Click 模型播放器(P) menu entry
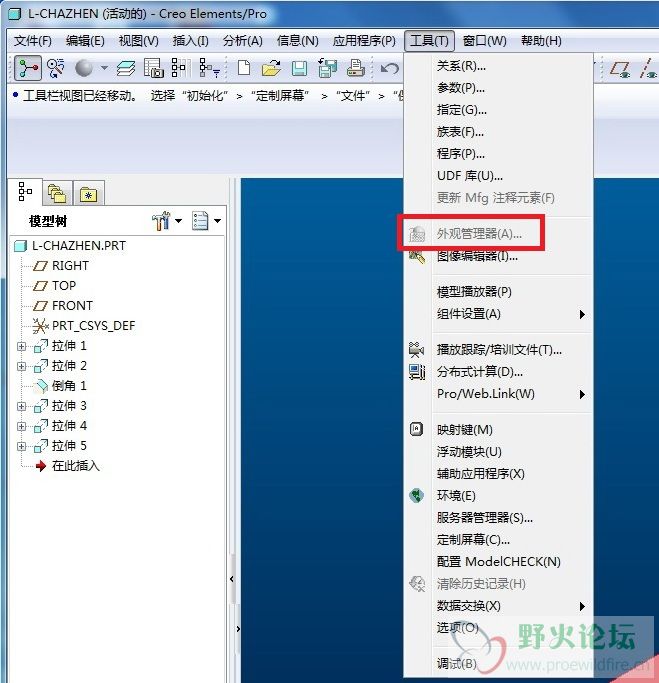The height and width of the screenshot is (683, 659). pyautogui.click(x=498, y=292)
